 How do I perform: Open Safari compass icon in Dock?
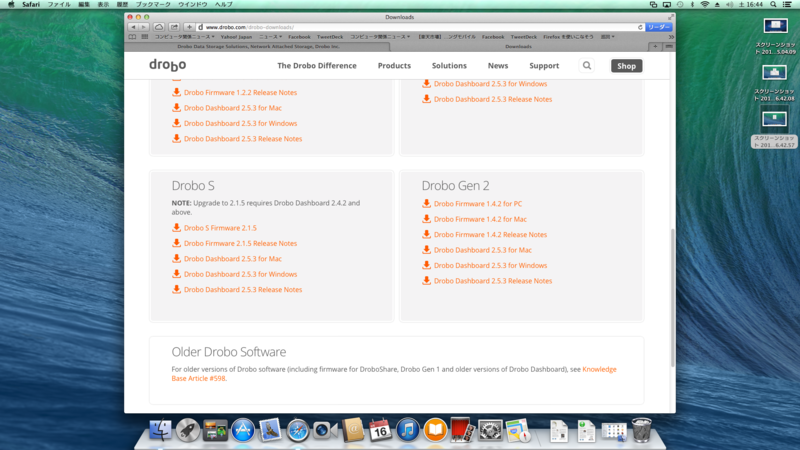click(297, 430)
